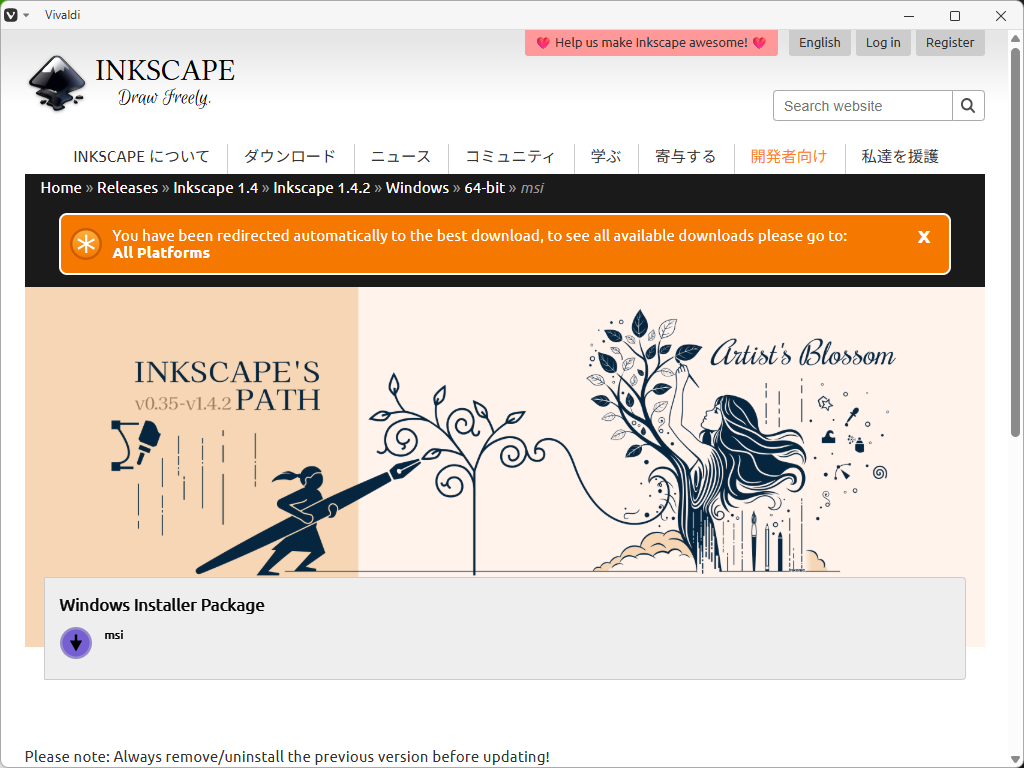The image size is (1024, 768).
Task: Click the All Platforms link
Action: click(161, 253)
